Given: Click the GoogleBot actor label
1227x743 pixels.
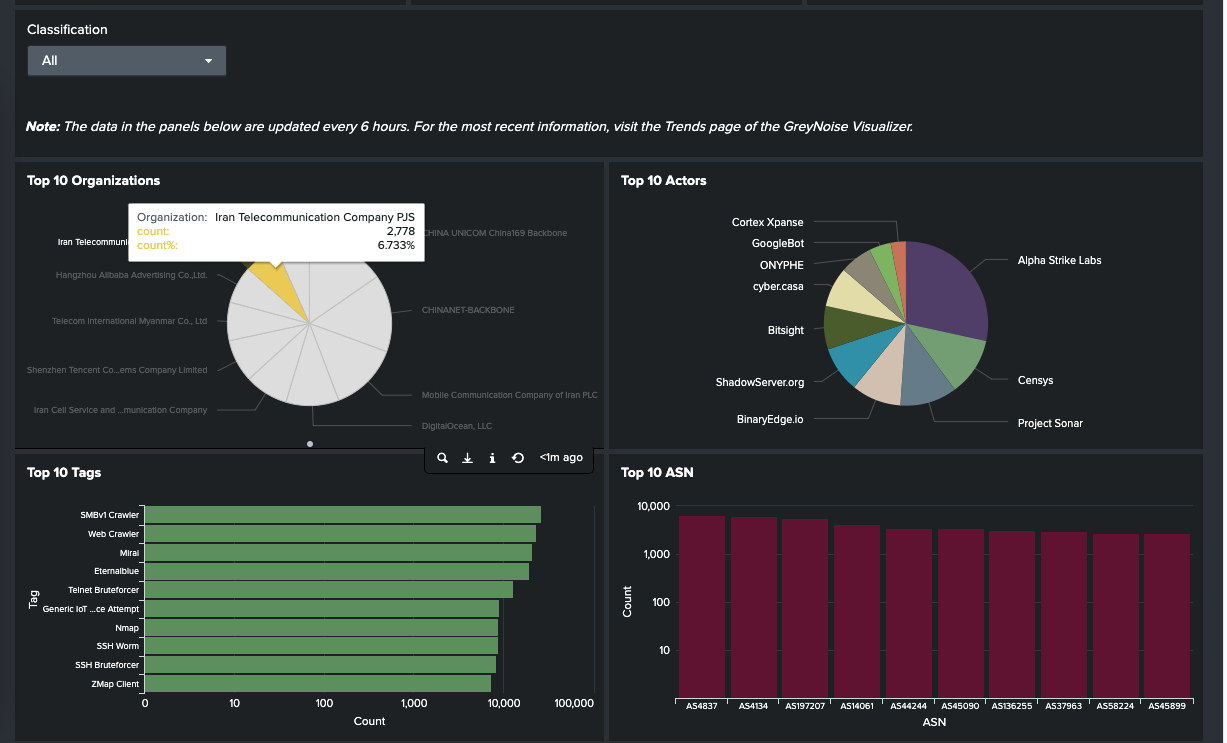Looking at the screenshot, I should coord(778,243).
